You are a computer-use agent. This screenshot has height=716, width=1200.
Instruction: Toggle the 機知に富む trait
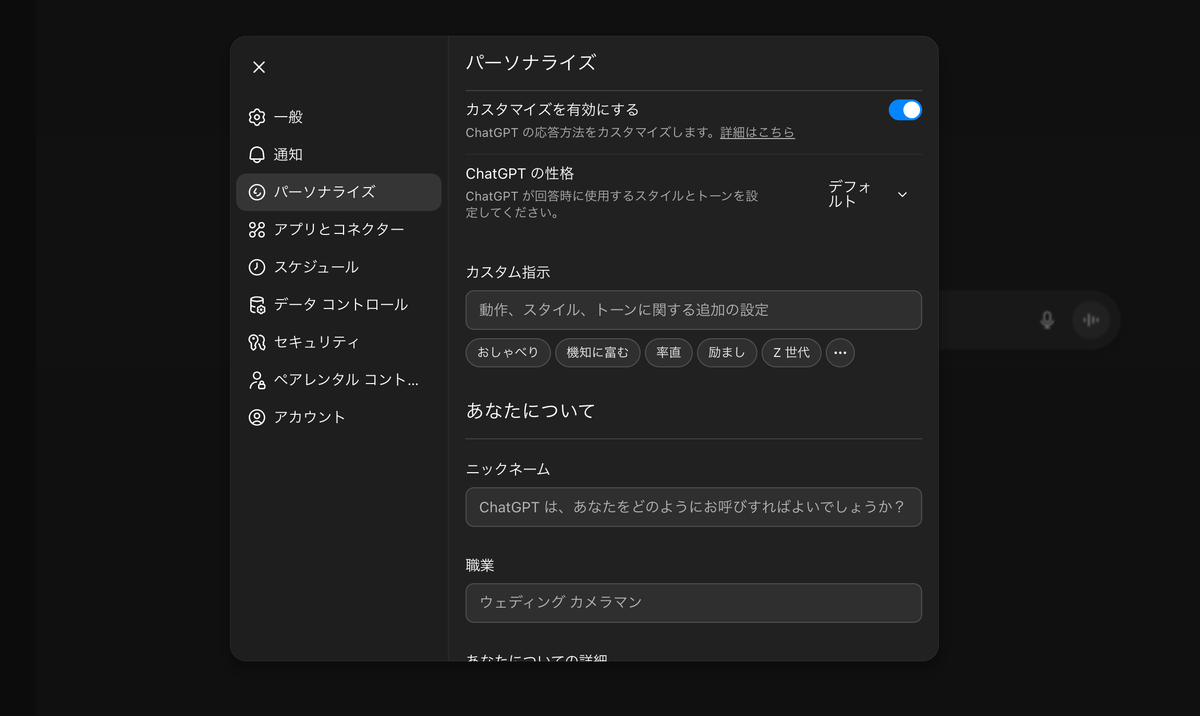(x=597, y=352)
